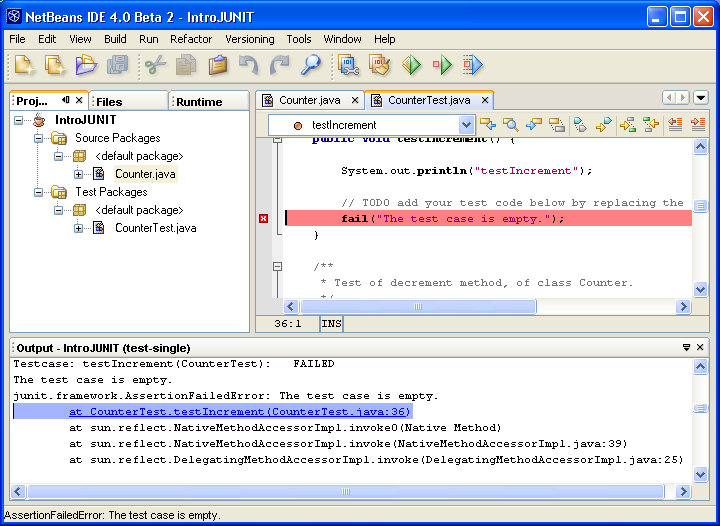720x526 pixels.
Task: Click the Find magnifying glass toolbar icon
Action: tap(310, 64)
